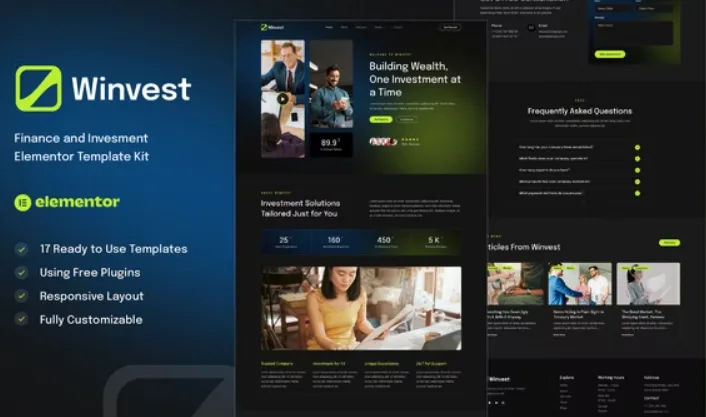The width and height of the screenshot is (706, 417).
Task: Click the large Winvest wordmark
Action: coord(131,89)
